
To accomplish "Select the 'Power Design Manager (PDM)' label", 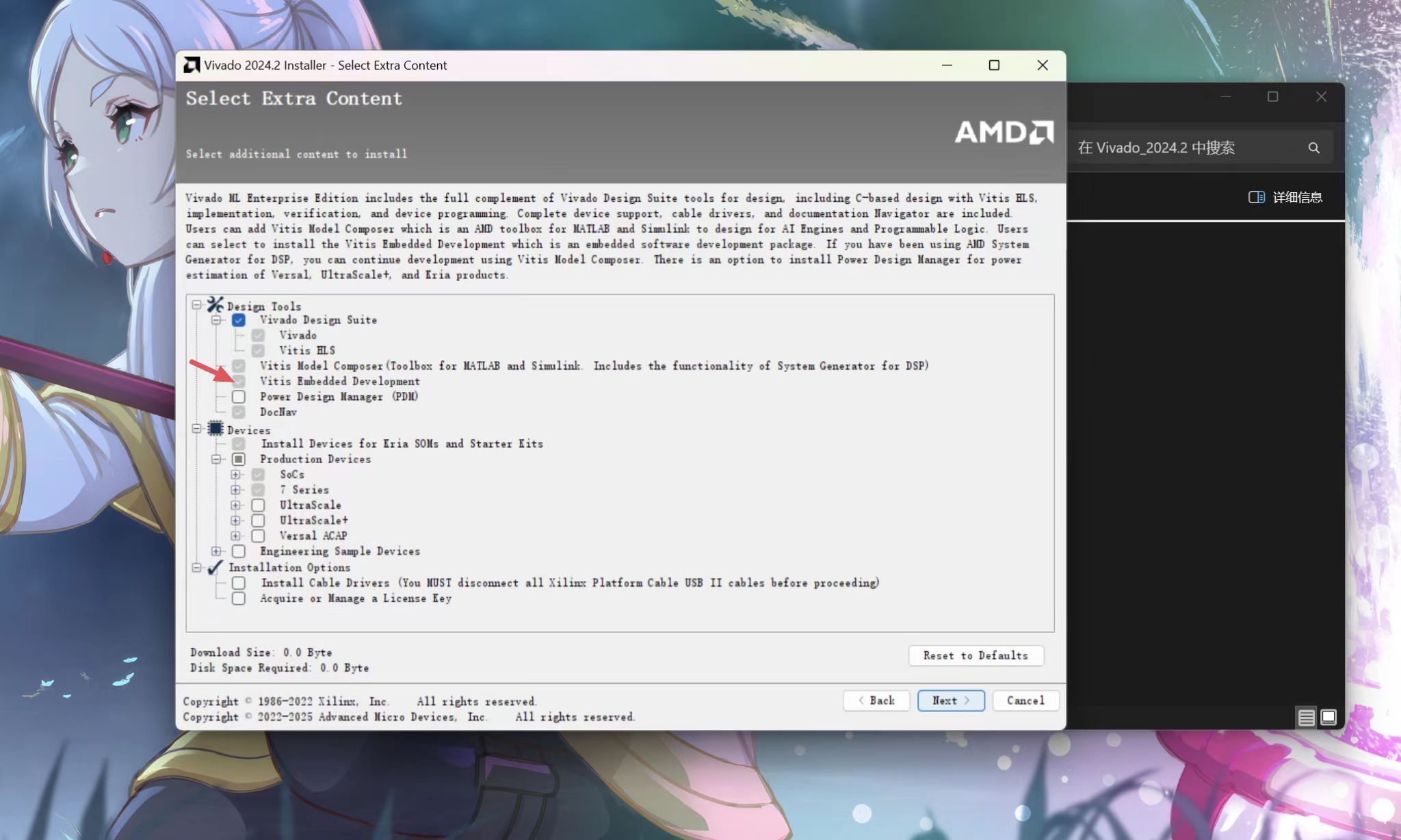I will point(339,397).
